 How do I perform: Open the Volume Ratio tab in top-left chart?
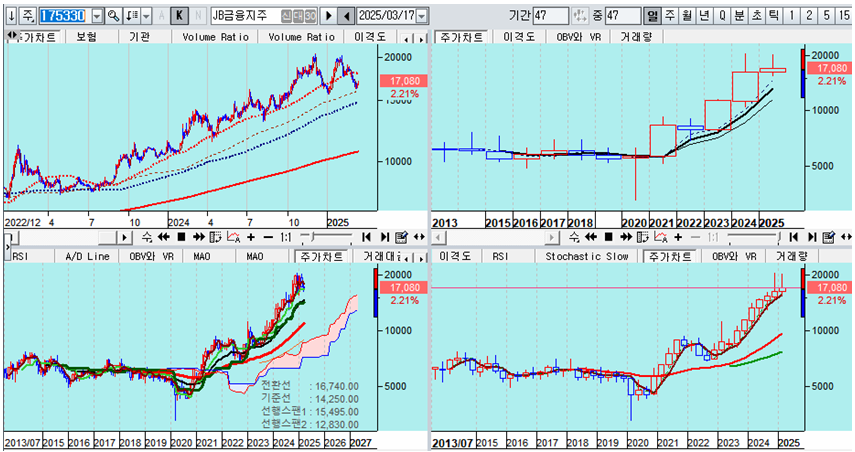click(x=214, y=36)
